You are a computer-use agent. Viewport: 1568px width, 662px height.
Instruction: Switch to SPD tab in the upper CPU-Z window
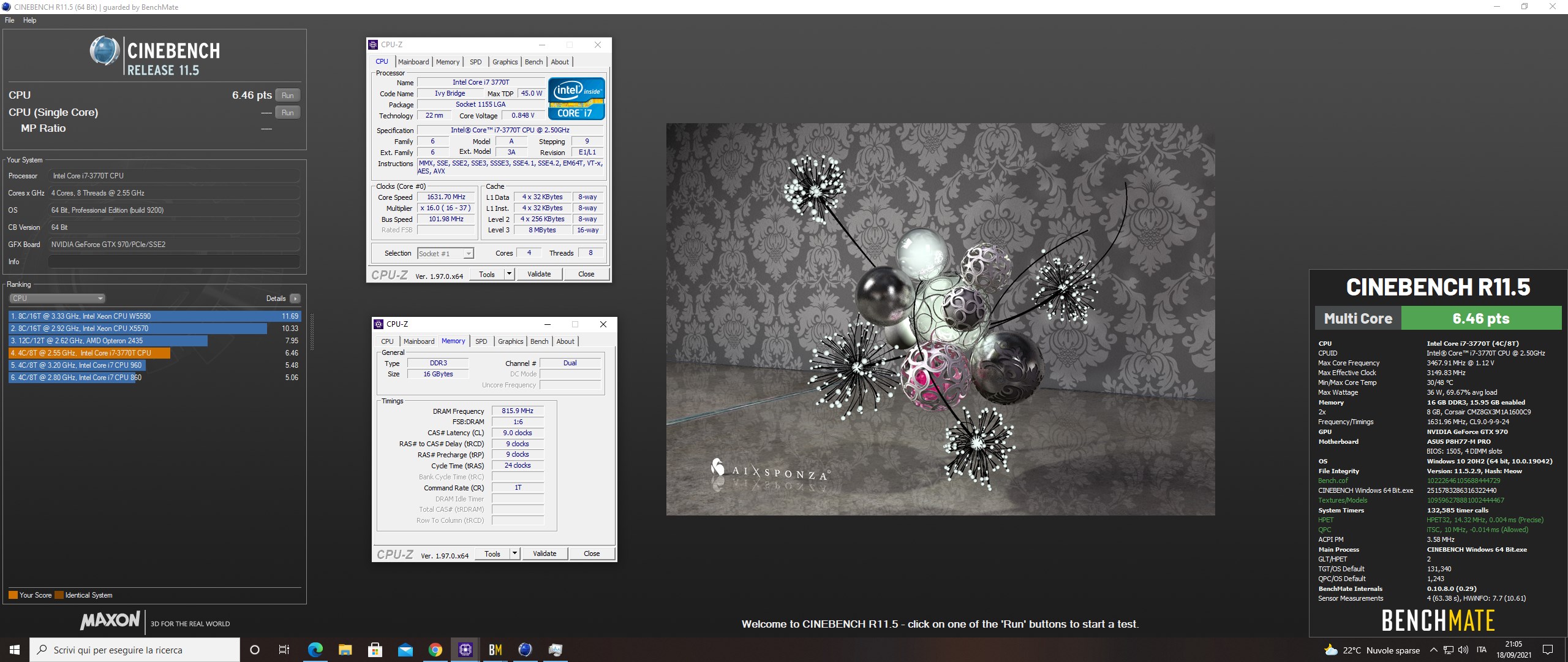click(476, 62)
